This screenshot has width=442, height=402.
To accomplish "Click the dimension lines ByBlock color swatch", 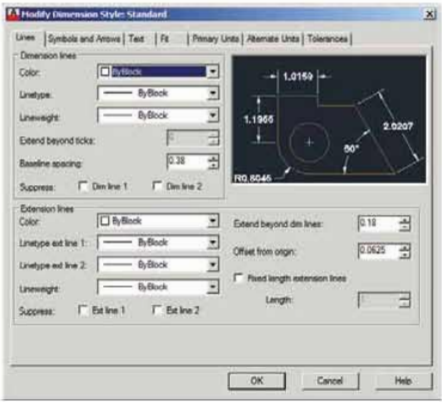I will point(105,72).
